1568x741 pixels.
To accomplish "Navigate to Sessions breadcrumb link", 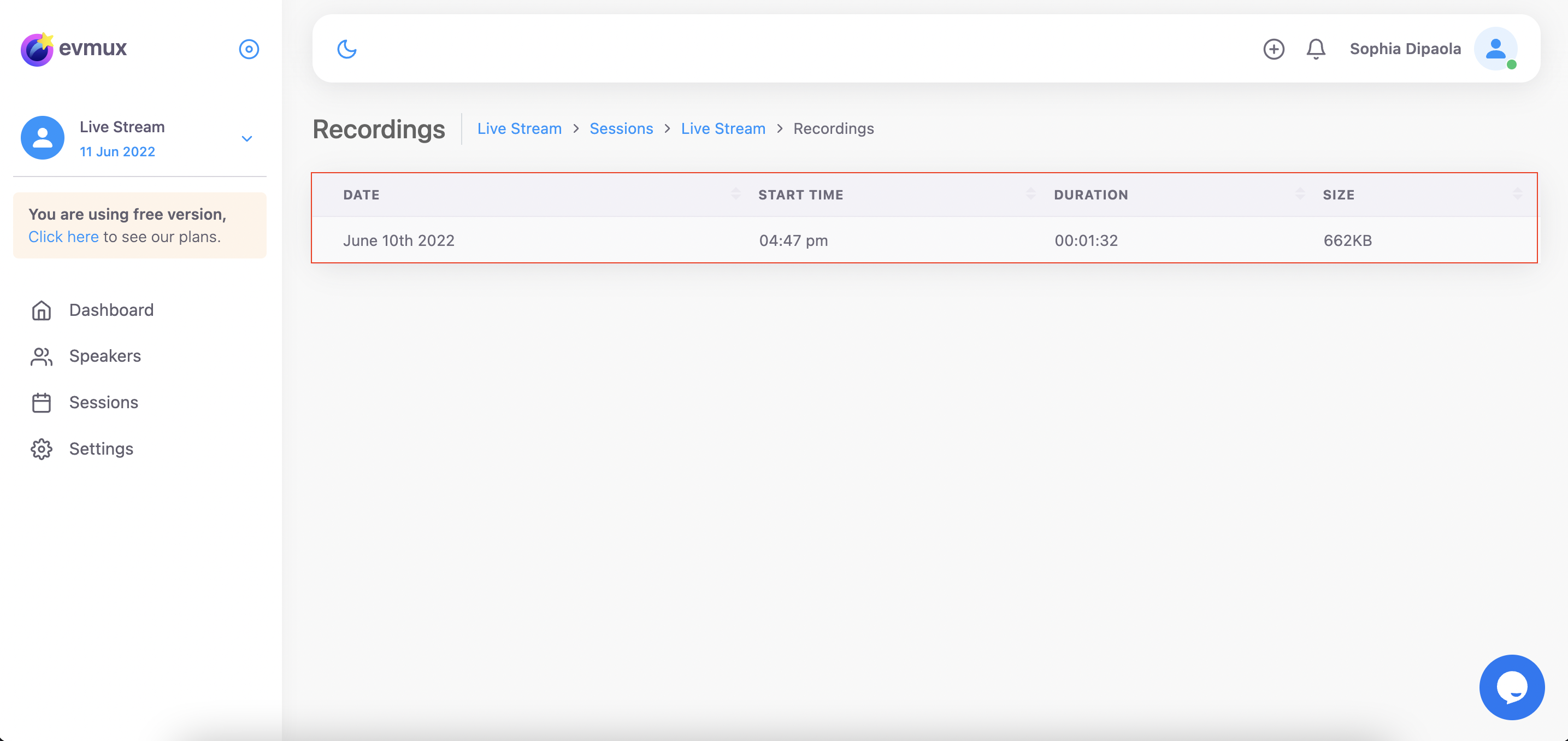I will pos(622,128).
